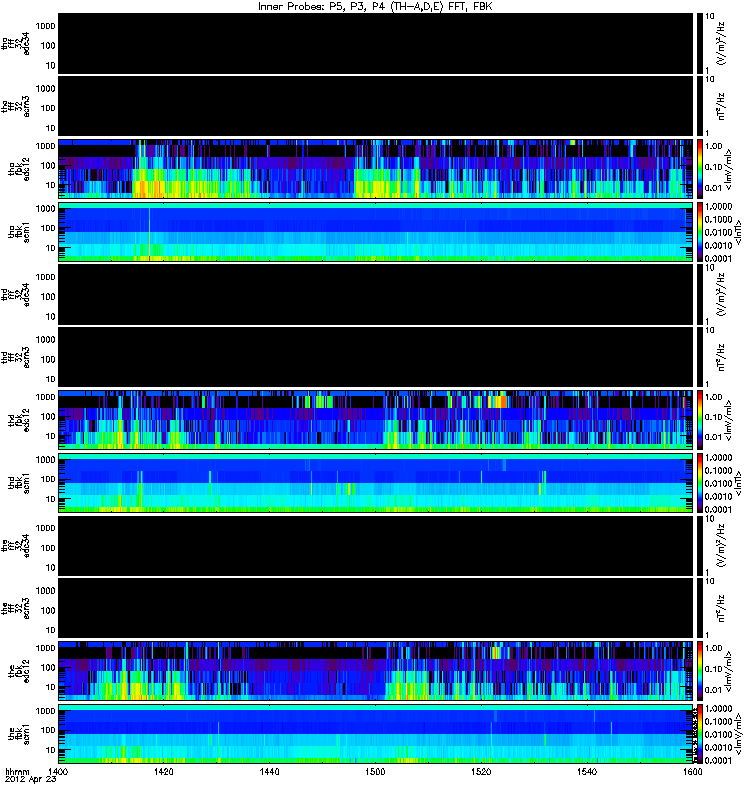The height and width of the screenshot is (800, 750).
Task: Select the tha fbk edc12 spectrogram panel
Action: pos(376,171)
